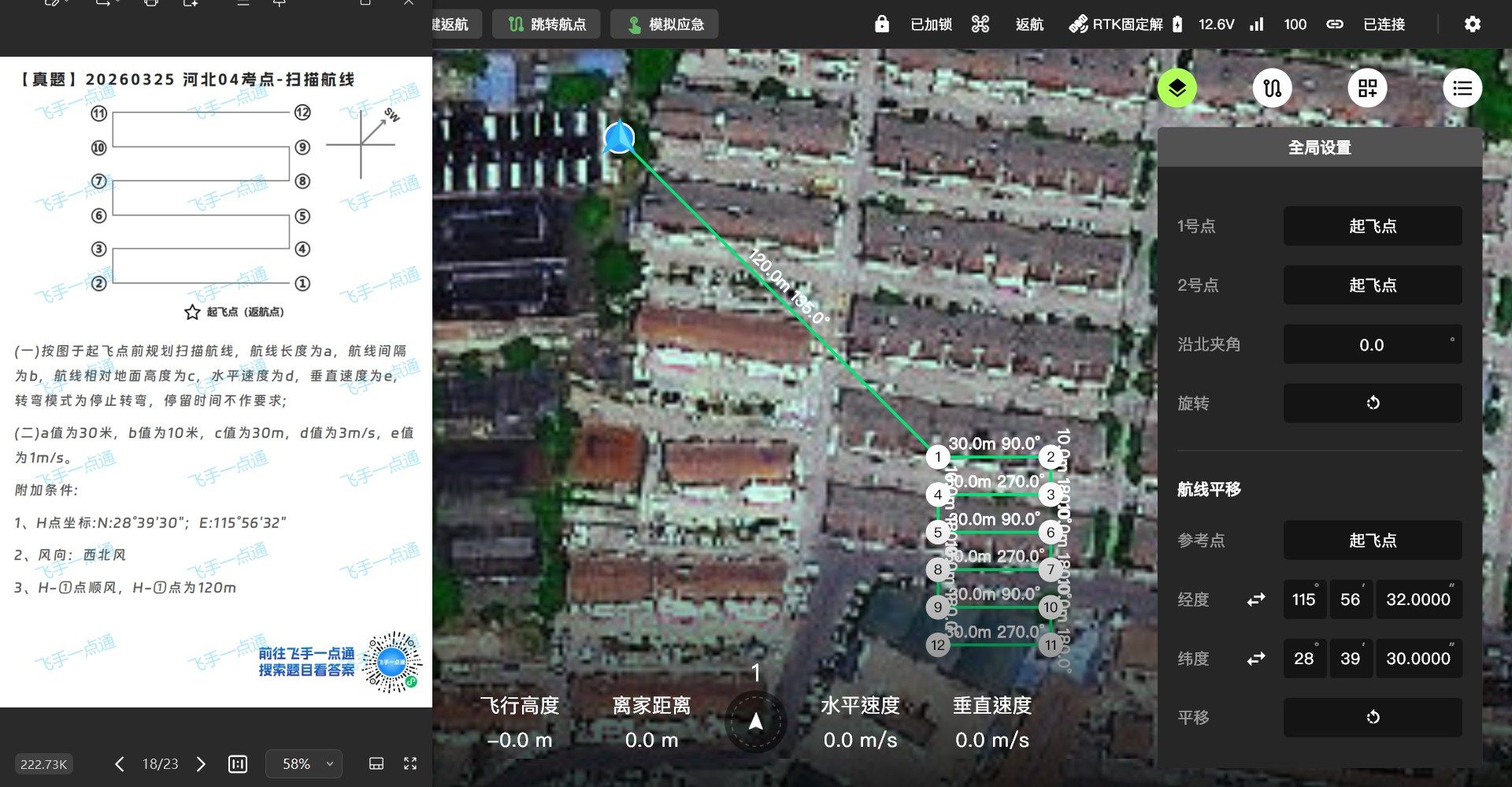Click 跳转航点 in top toolbar
Viewport: 1512px width, 787px height.
(546, 24)
